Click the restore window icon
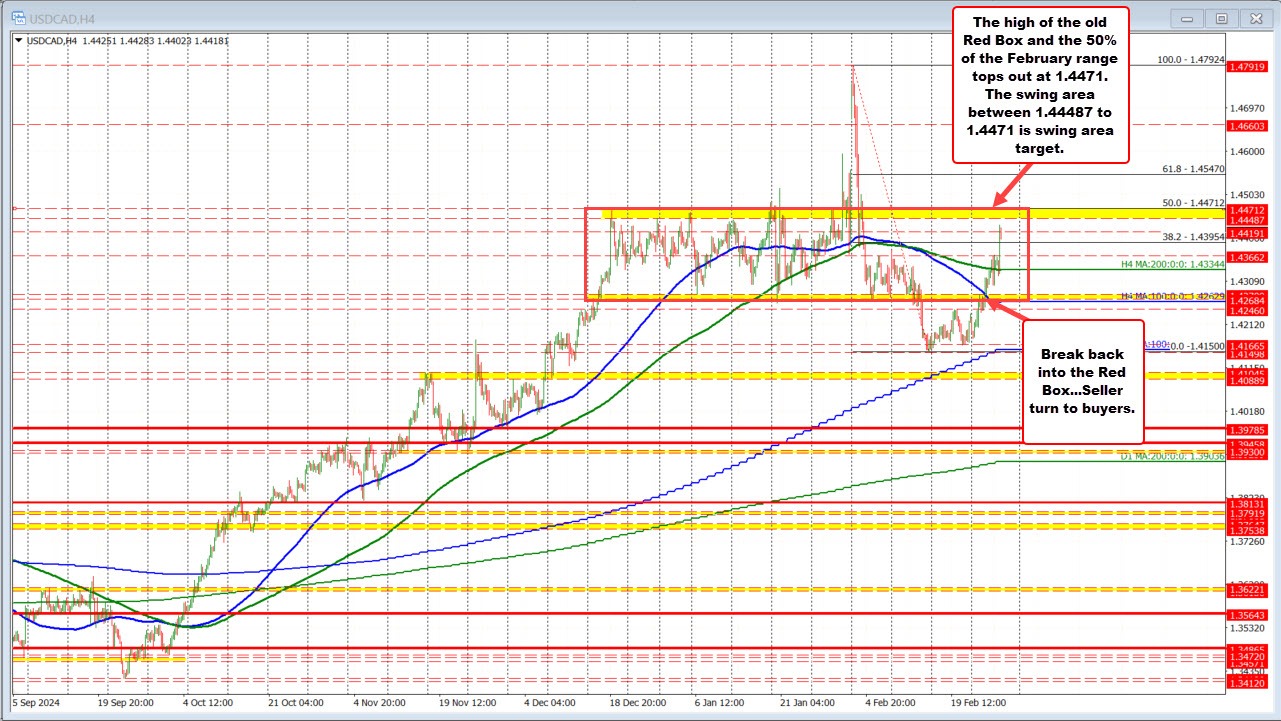 click(1221, 17)
